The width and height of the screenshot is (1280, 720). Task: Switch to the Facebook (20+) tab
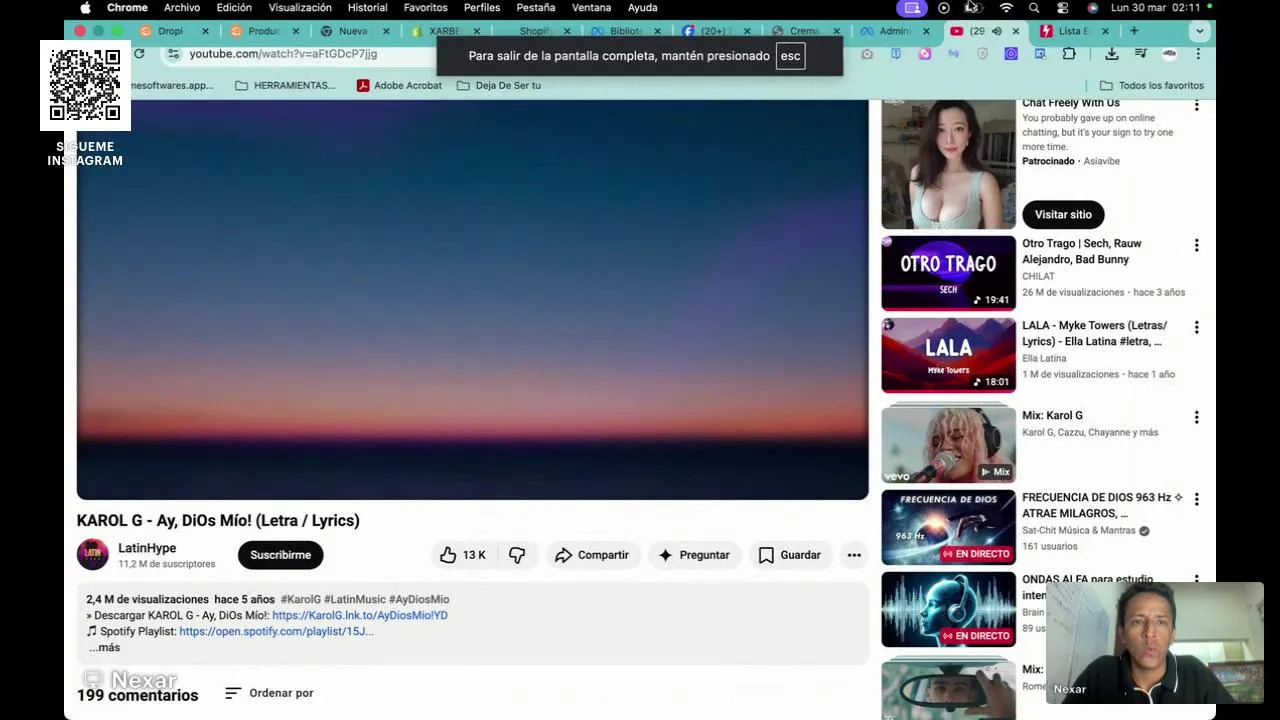713,31
